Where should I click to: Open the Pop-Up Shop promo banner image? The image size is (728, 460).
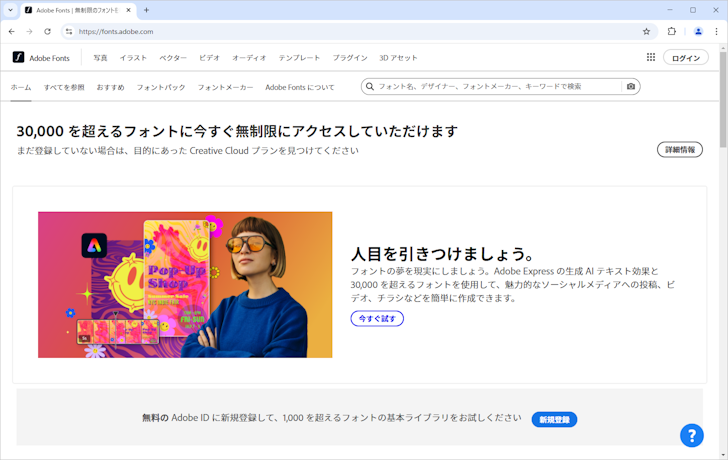coord(185,285)
